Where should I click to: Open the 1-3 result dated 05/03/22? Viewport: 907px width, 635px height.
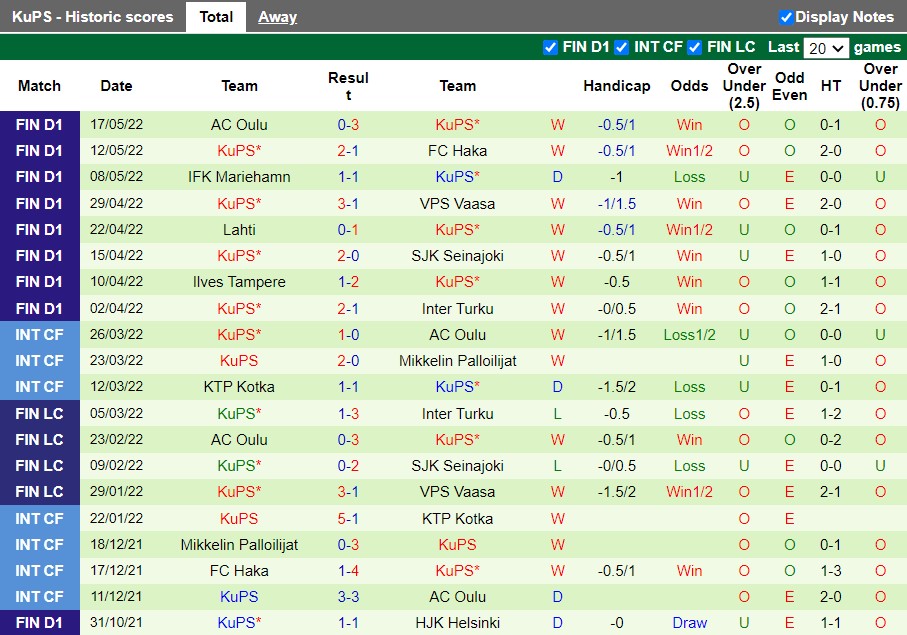(348, 414)
